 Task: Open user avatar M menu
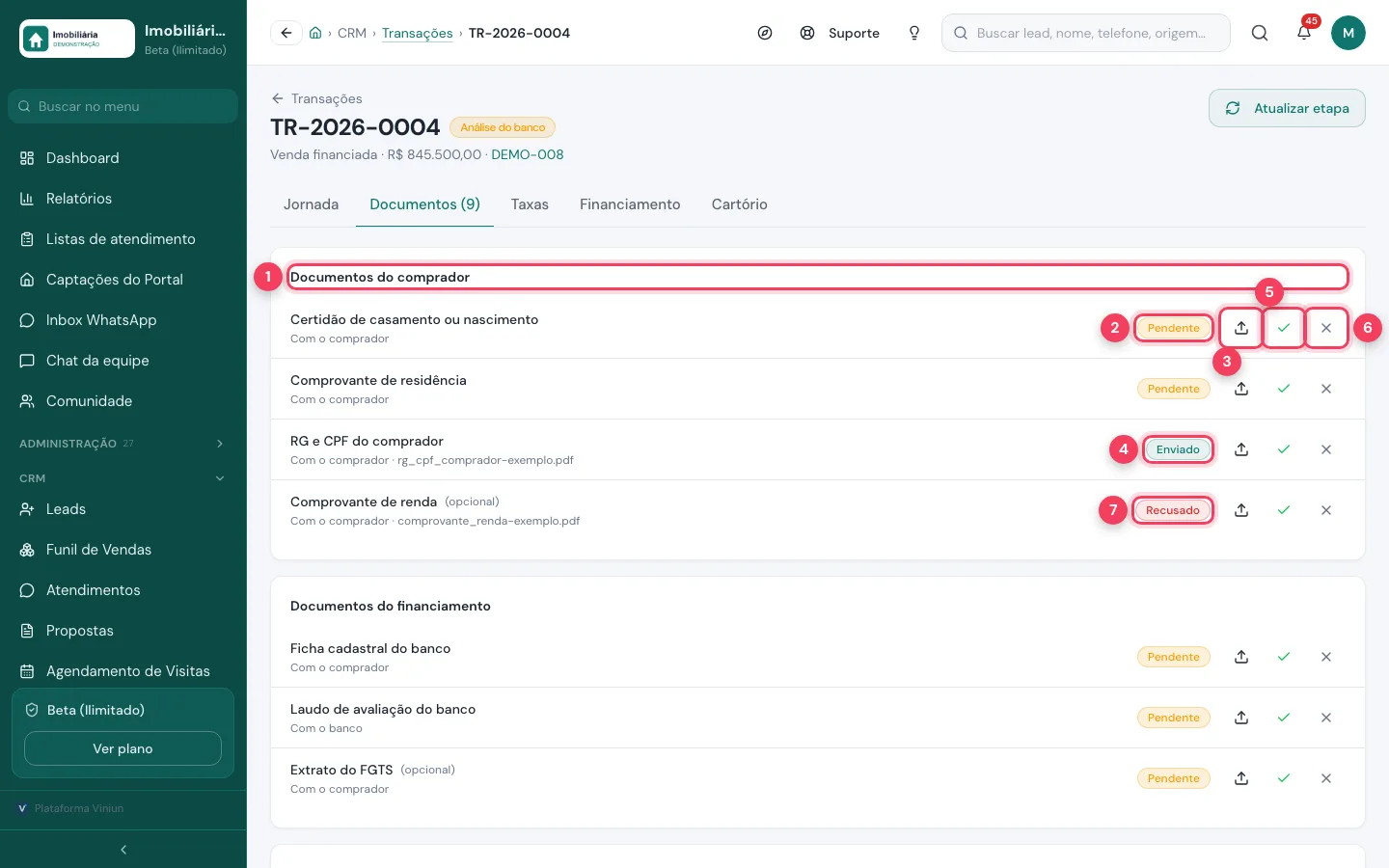1348,33
